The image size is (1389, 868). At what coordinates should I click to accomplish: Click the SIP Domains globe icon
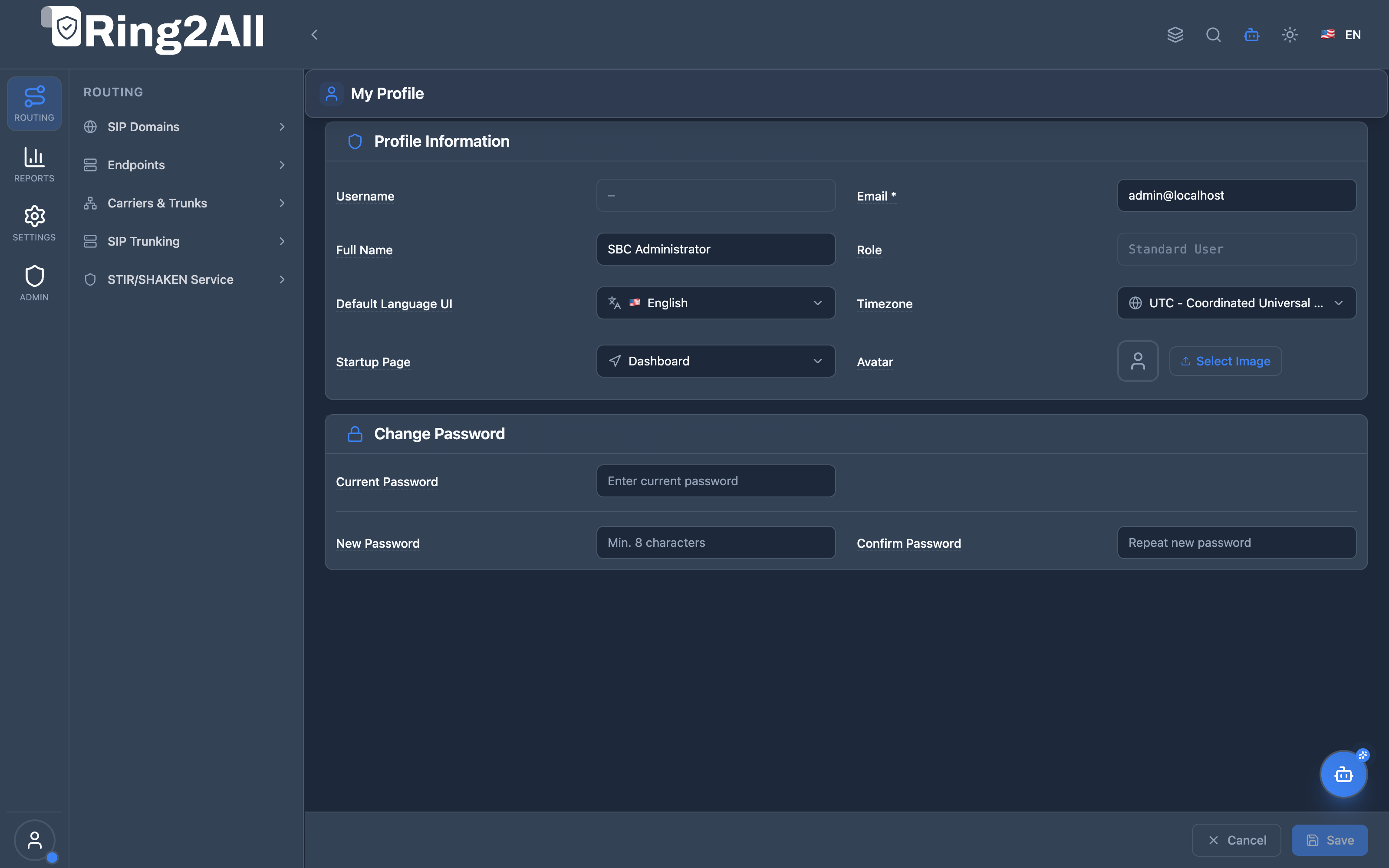coord(90,127)
